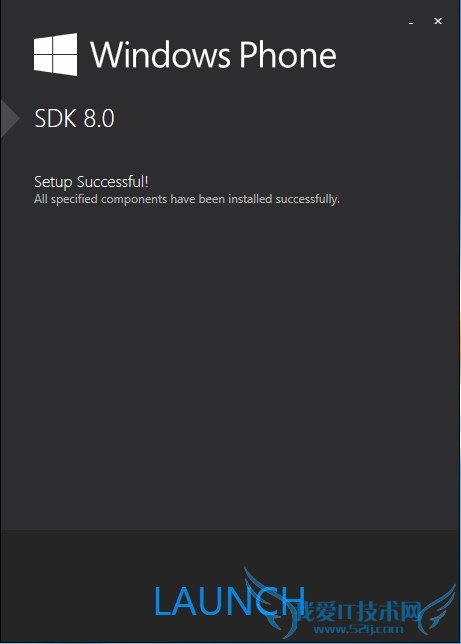The width and height of the screenshot is (461, 644).
Task: Click the word Phone in the header
Action: coord(288,55)
